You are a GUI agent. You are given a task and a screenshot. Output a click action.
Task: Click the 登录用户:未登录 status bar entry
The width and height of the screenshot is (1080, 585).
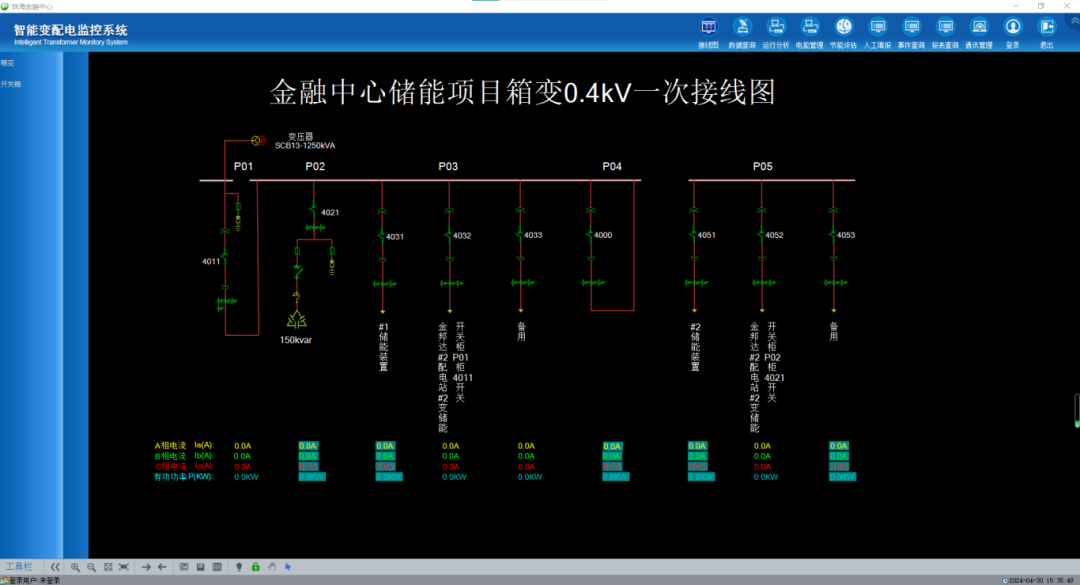tap(31, 581)
